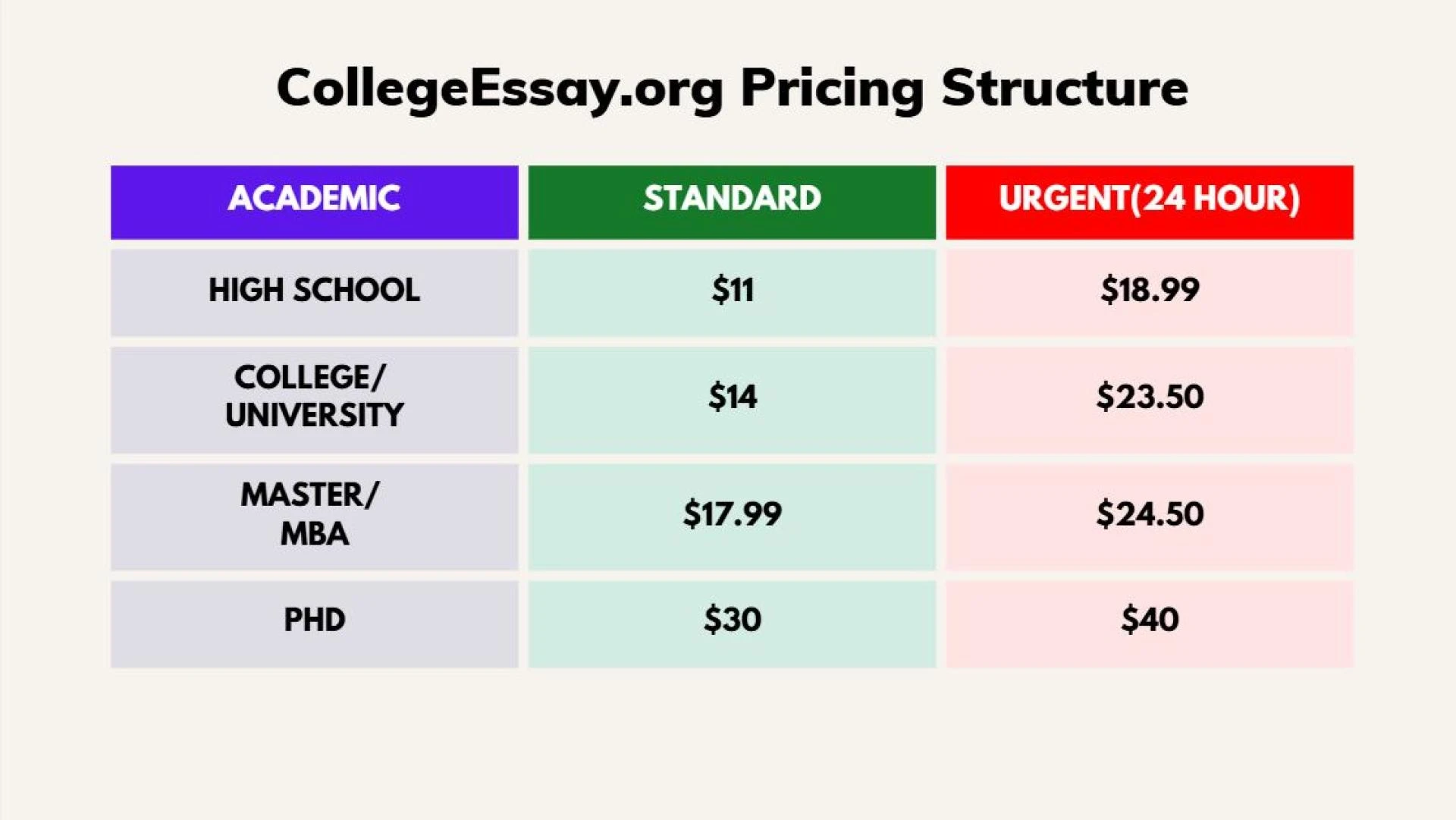The width and height of the screenshot is (1456, 820).
Task: Select the $23.50 urgent price cell
Action: 1150,400
